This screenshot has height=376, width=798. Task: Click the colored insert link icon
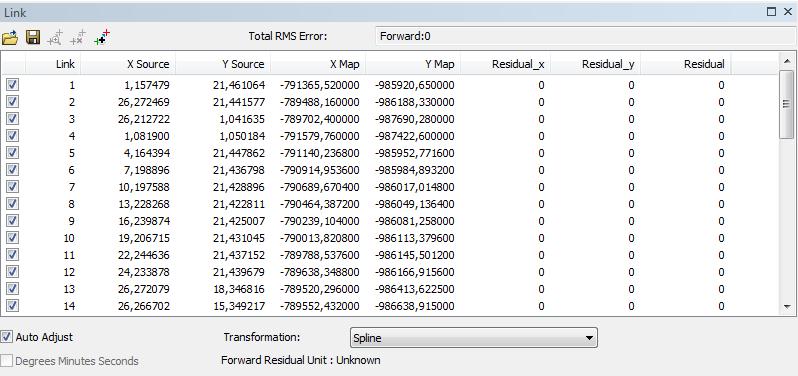coord(102,37)
